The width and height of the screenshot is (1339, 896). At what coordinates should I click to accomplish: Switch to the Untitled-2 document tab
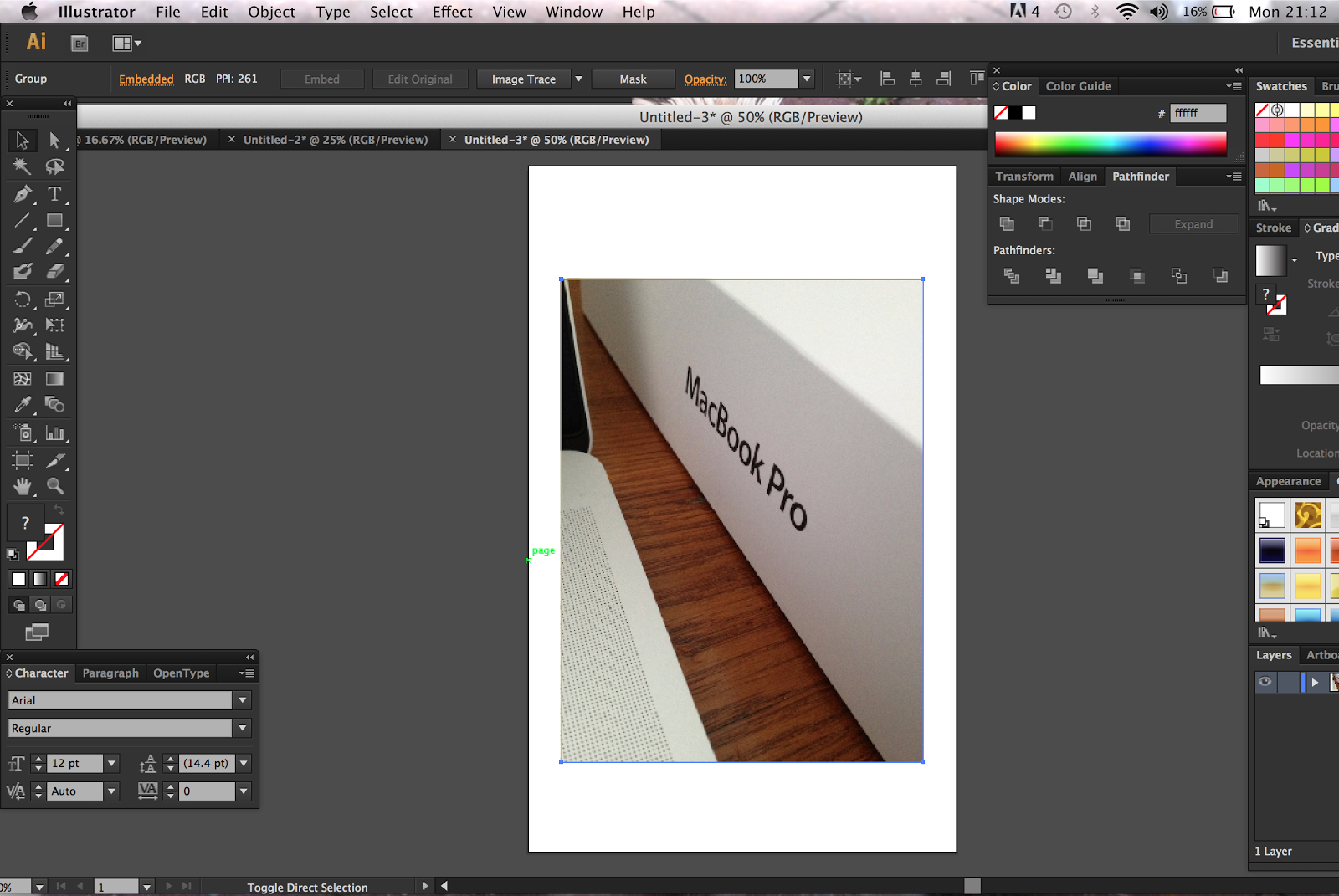pos(337,139)
